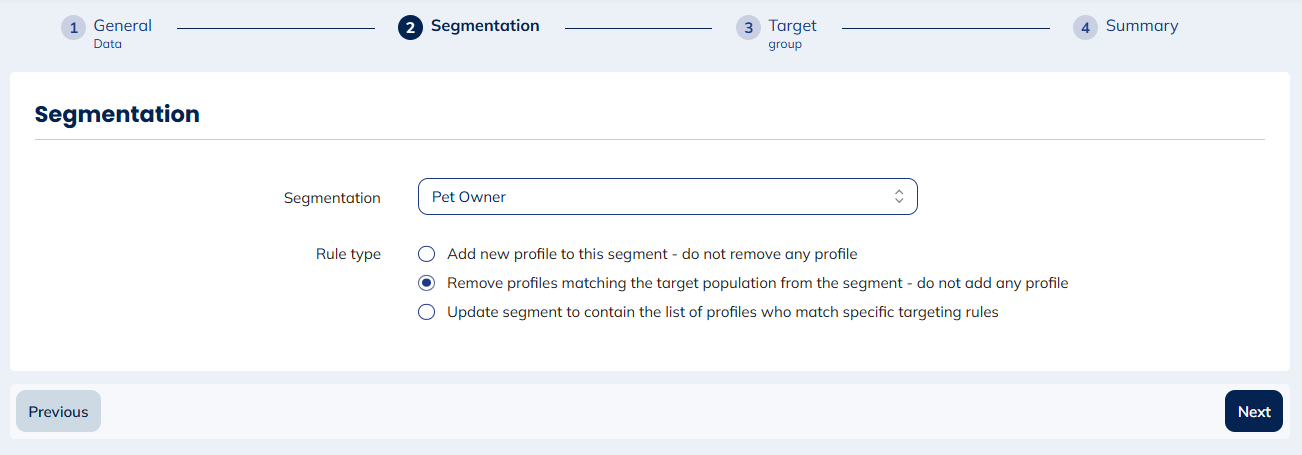
Task: Click the step 4 number circle
Action: point(1085,28)
